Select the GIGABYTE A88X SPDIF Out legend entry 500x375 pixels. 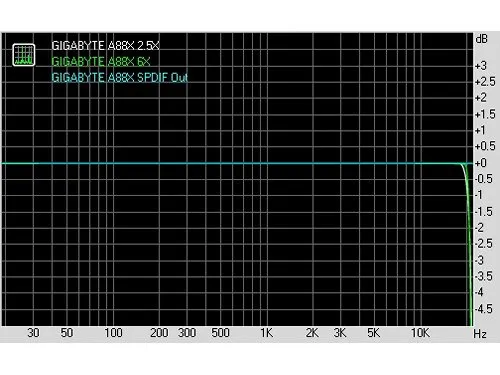click(x=120, y=78)
